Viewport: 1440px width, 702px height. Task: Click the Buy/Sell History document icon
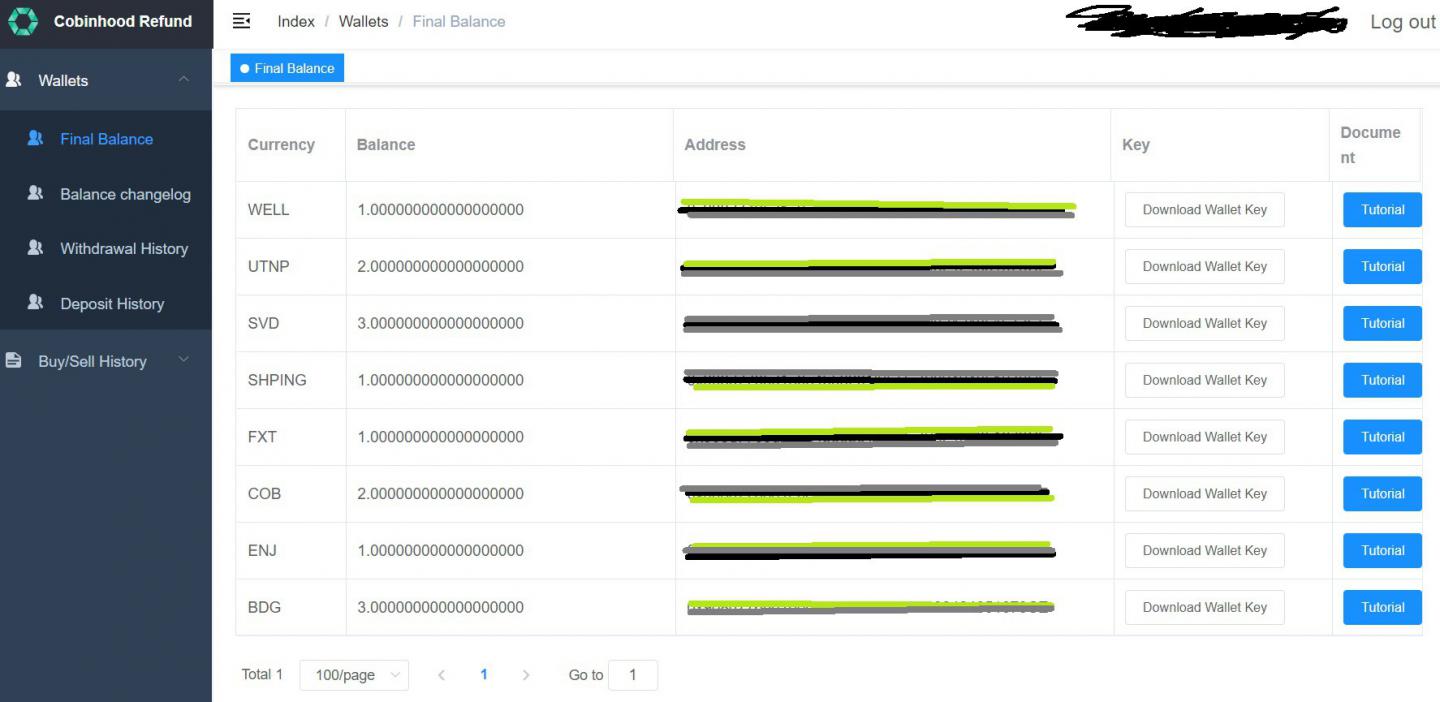14,361
